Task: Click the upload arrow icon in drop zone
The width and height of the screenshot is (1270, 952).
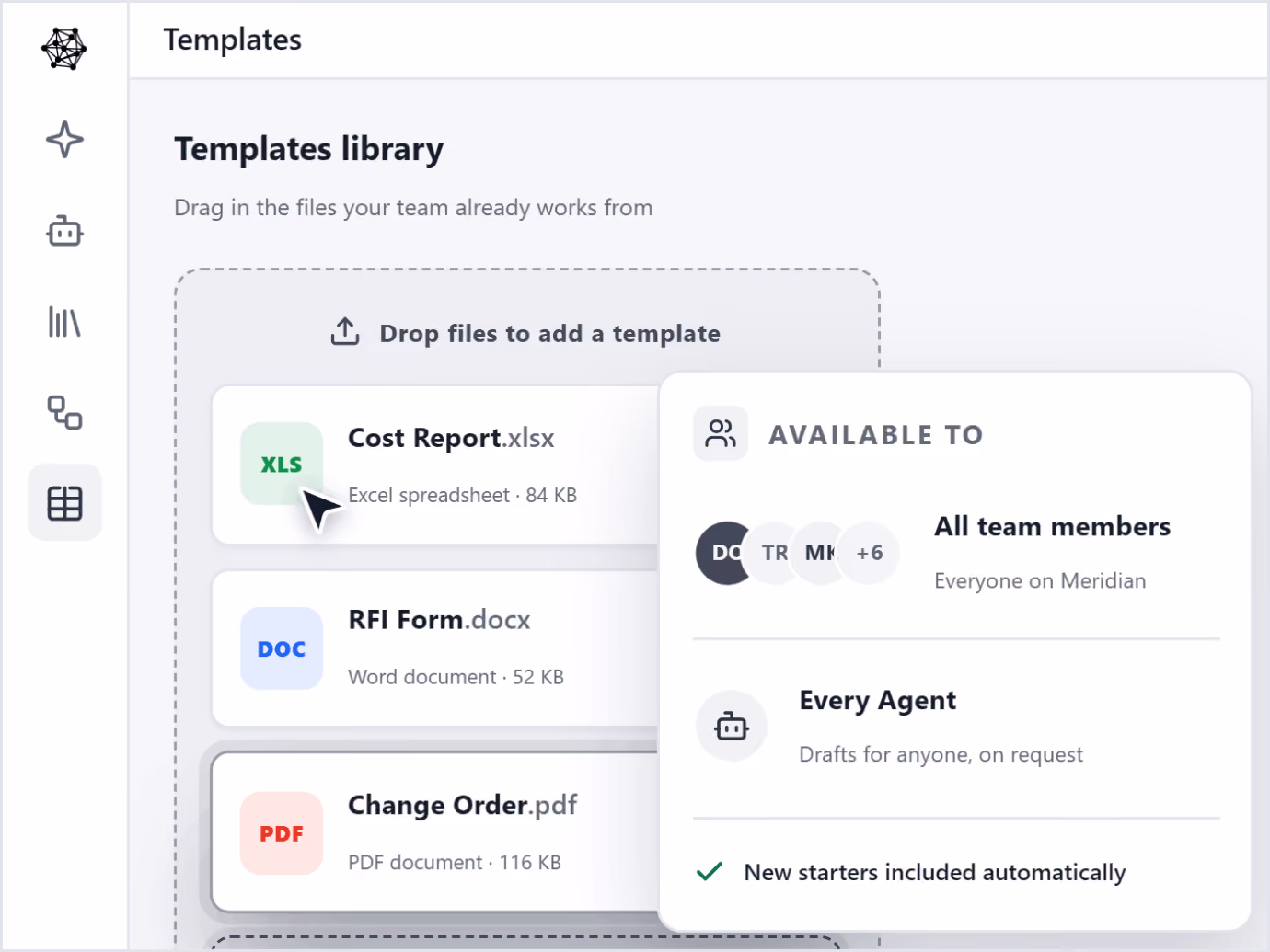Action: point(345,332)
